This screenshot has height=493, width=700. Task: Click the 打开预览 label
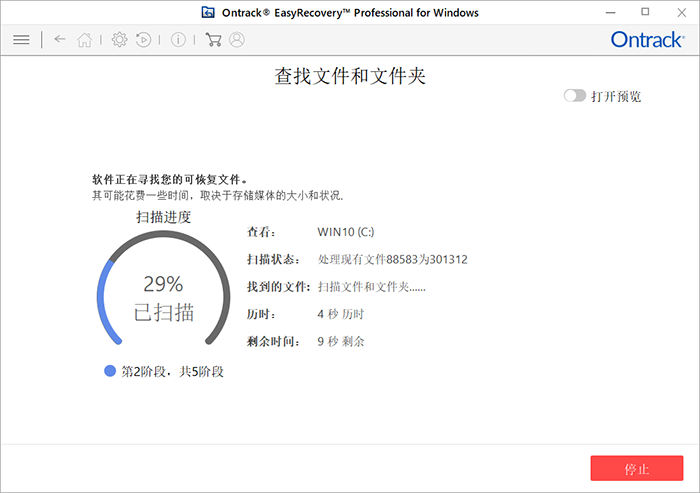(x=616, y=96)
